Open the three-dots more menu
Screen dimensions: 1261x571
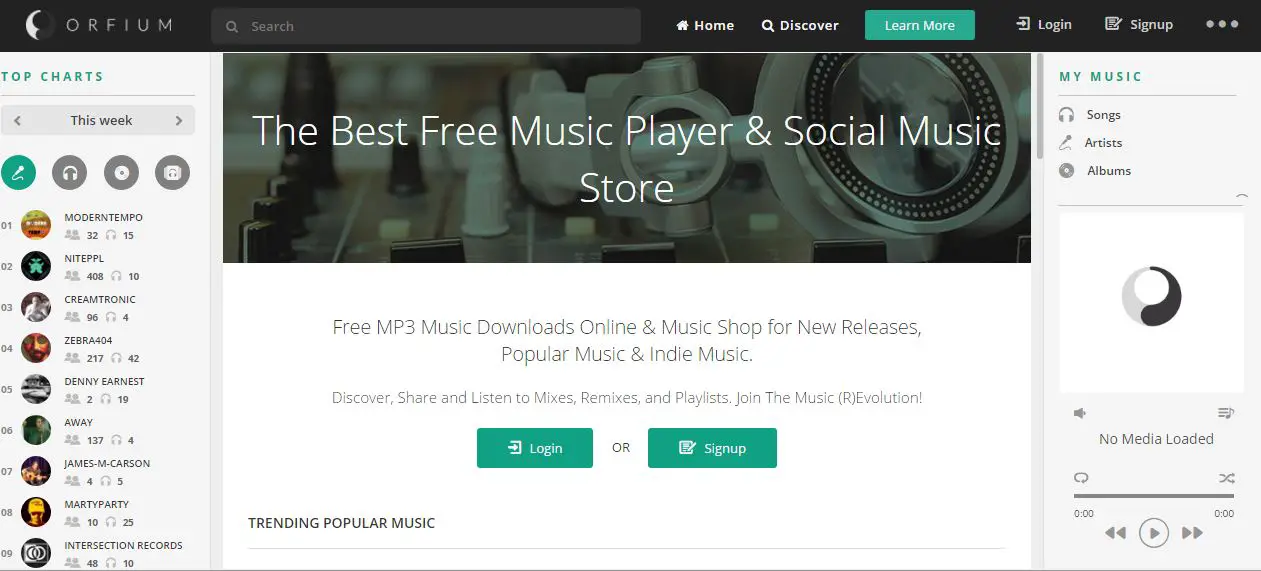coord(1222,25)
